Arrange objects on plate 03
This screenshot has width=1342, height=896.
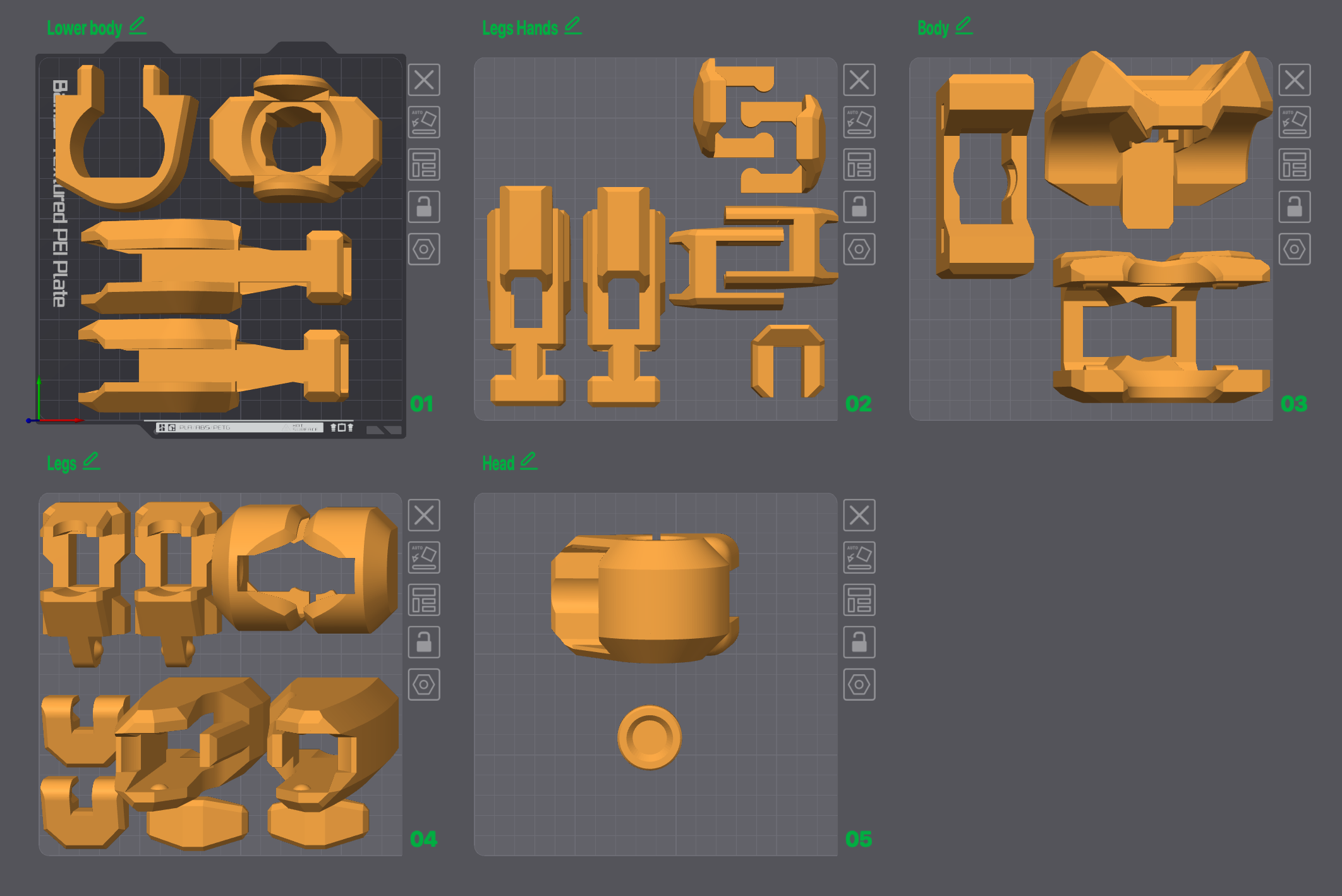click(x=1295, y=165)
